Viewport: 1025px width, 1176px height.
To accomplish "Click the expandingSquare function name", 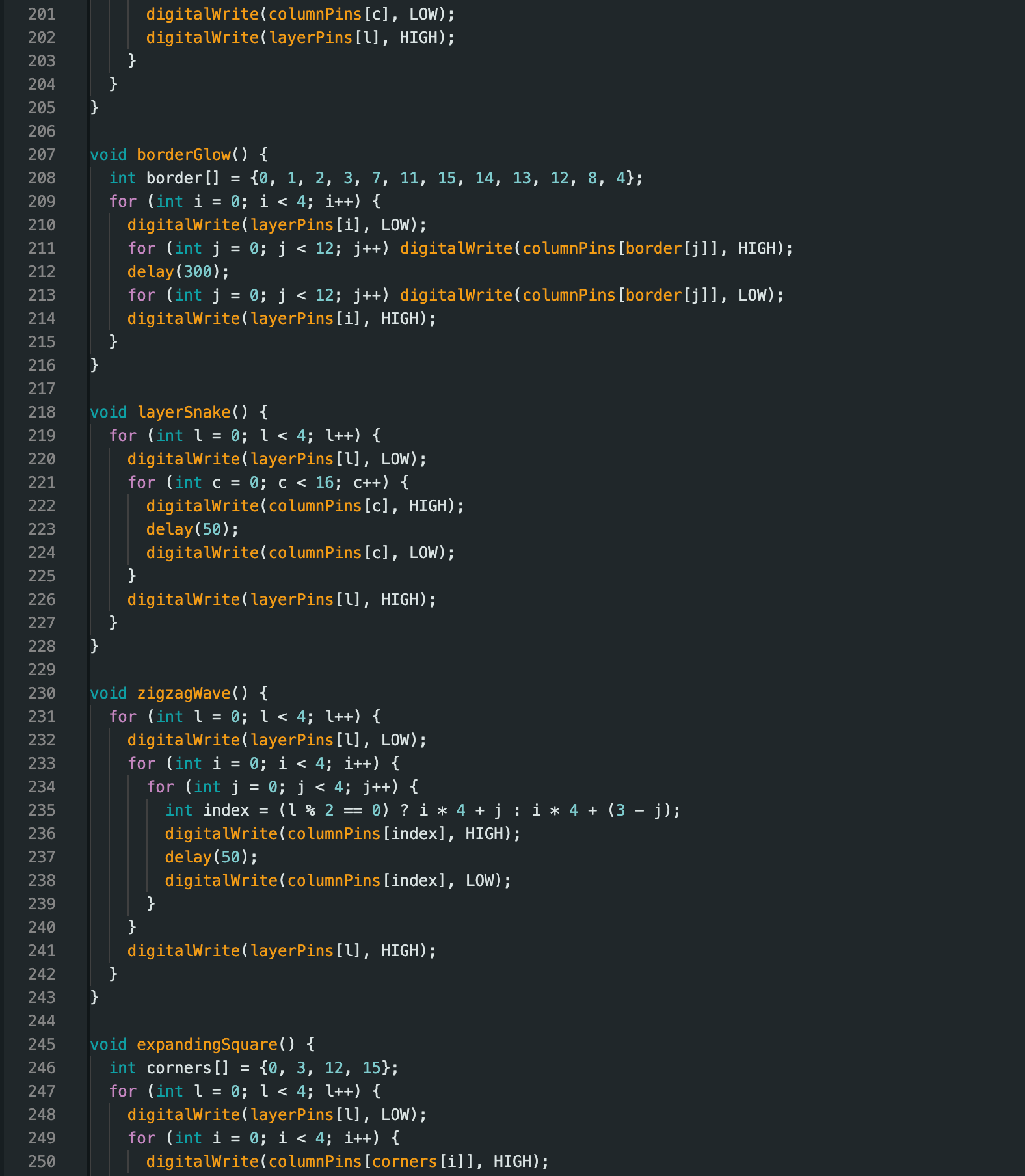I will coord(207,1045).
